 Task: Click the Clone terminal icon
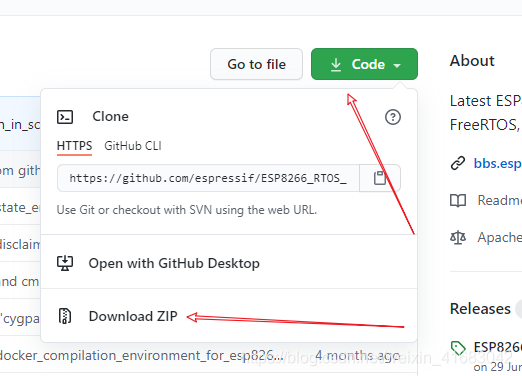pos(65,117)
